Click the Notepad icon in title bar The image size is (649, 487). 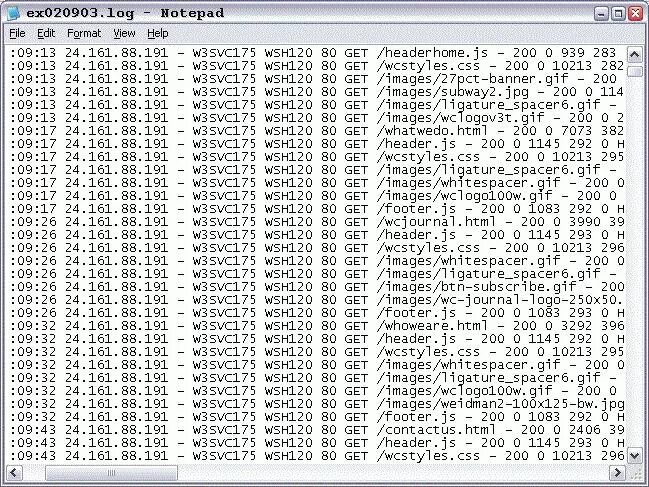tap(13, 13)
